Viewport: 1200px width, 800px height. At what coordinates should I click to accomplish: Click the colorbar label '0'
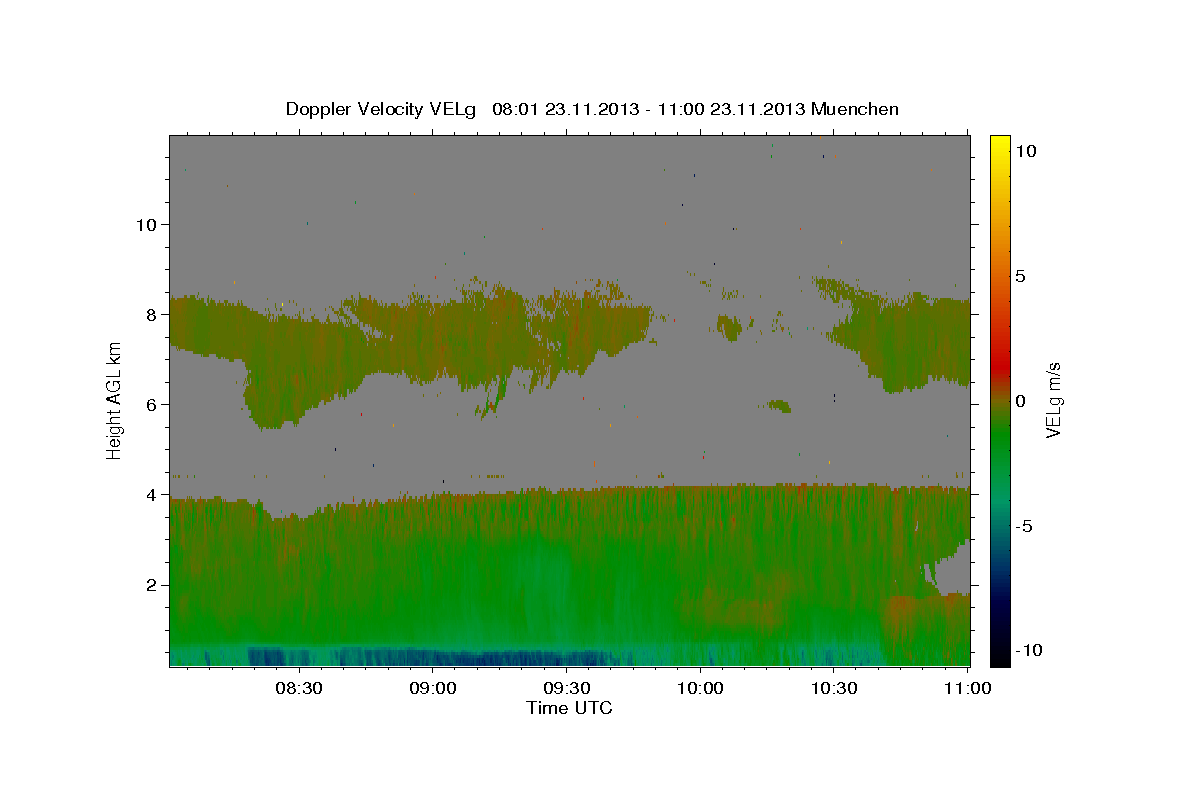pyautogui.click(x=1020, y=401)
